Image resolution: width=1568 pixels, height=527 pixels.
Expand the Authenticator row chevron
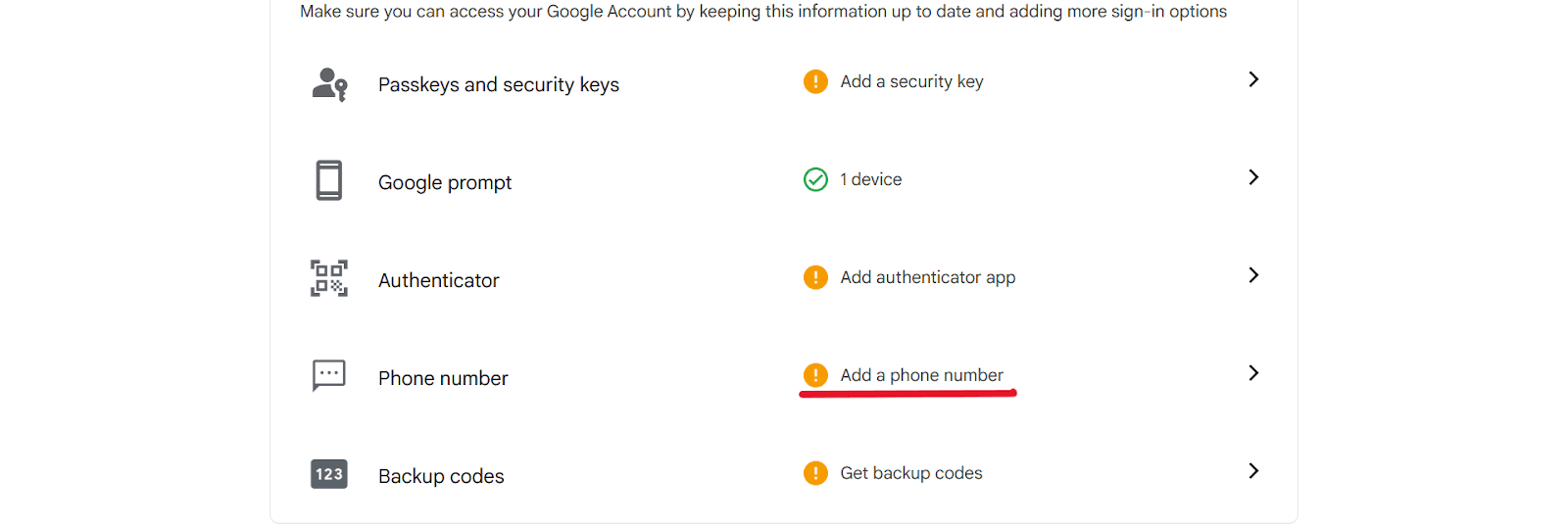click(x=1253, y=275)
